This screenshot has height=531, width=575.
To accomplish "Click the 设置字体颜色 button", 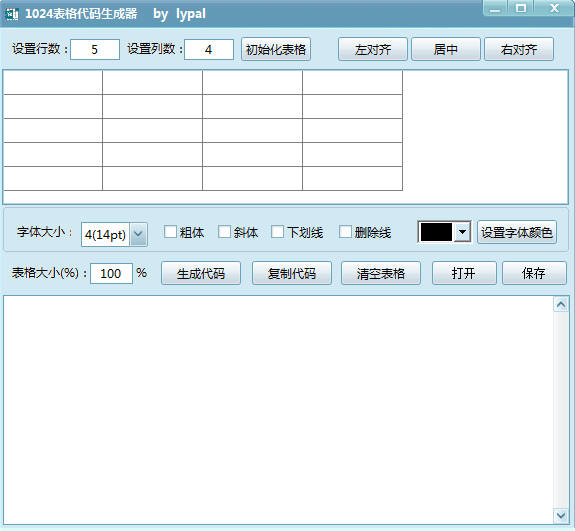I will [517, 232].
